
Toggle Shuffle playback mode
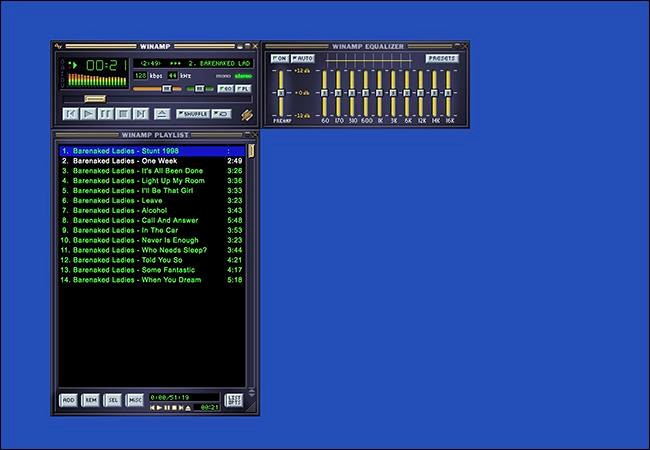pyautogui.click(x=193, y=114)
